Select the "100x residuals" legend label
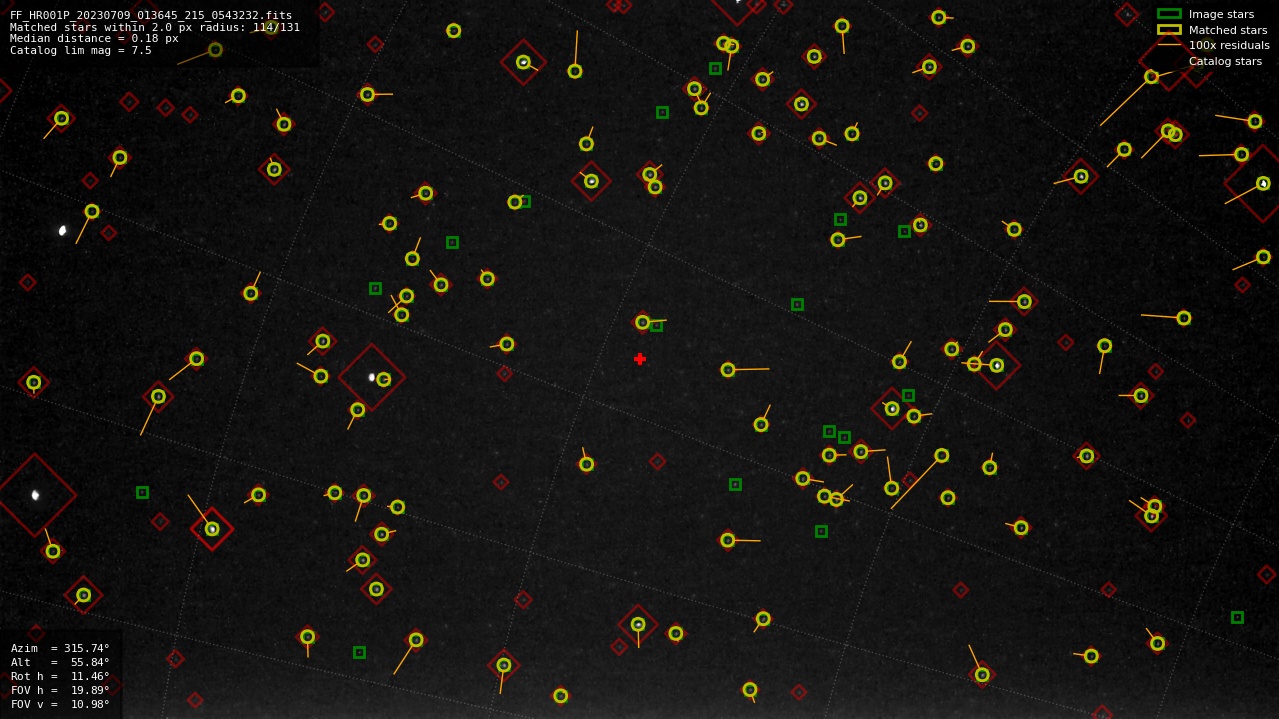Image resolution: width=1279 pixels, height=719 pixels. click(x=1229, y=45)
